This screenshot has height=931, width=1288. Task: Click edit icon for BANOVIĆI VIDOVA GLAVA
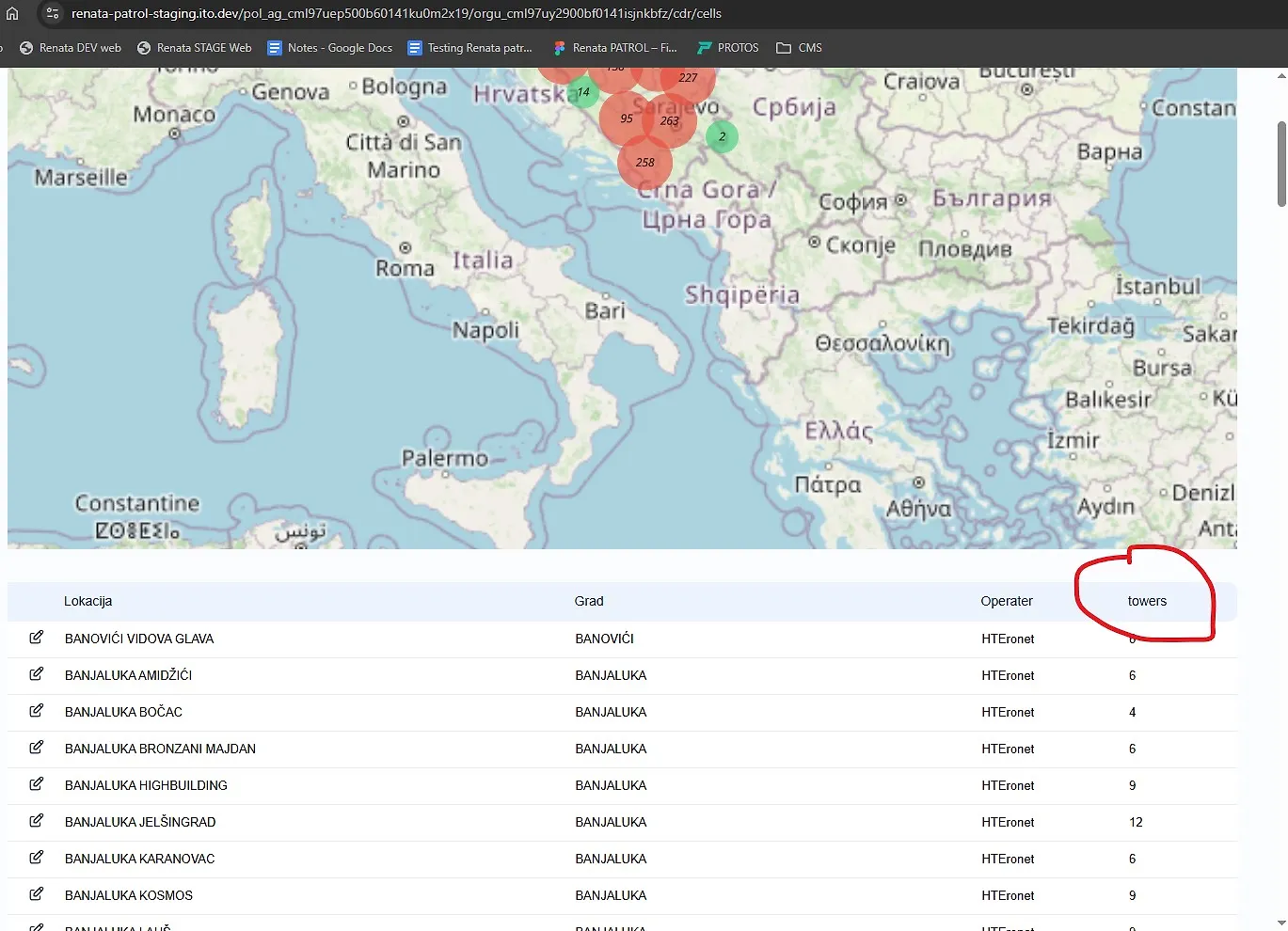tap(36, 638)
